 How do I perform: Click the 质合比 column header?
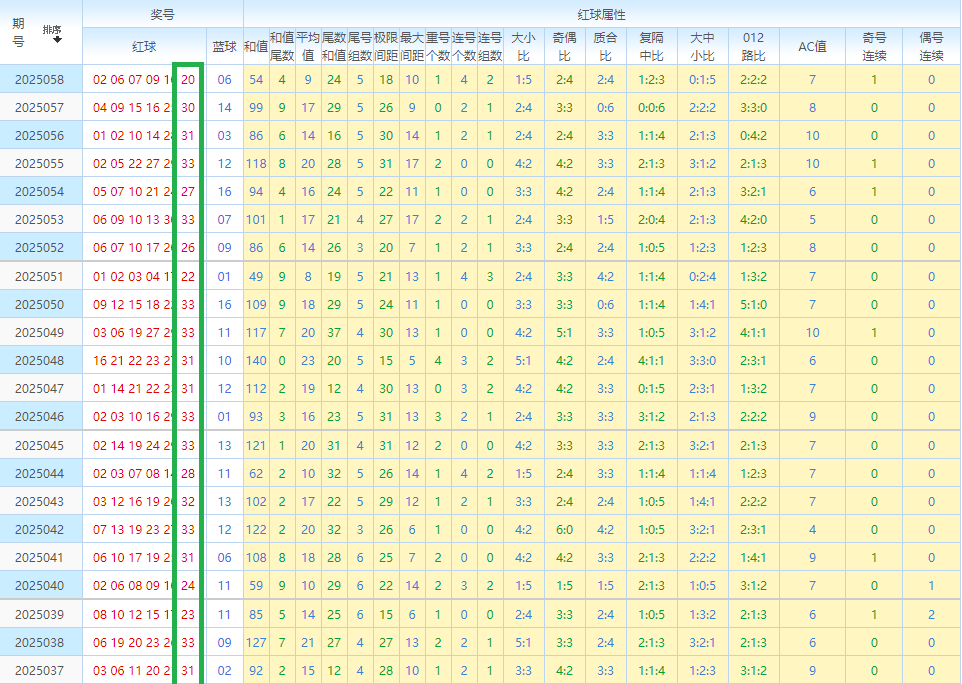tap(606, 46)
